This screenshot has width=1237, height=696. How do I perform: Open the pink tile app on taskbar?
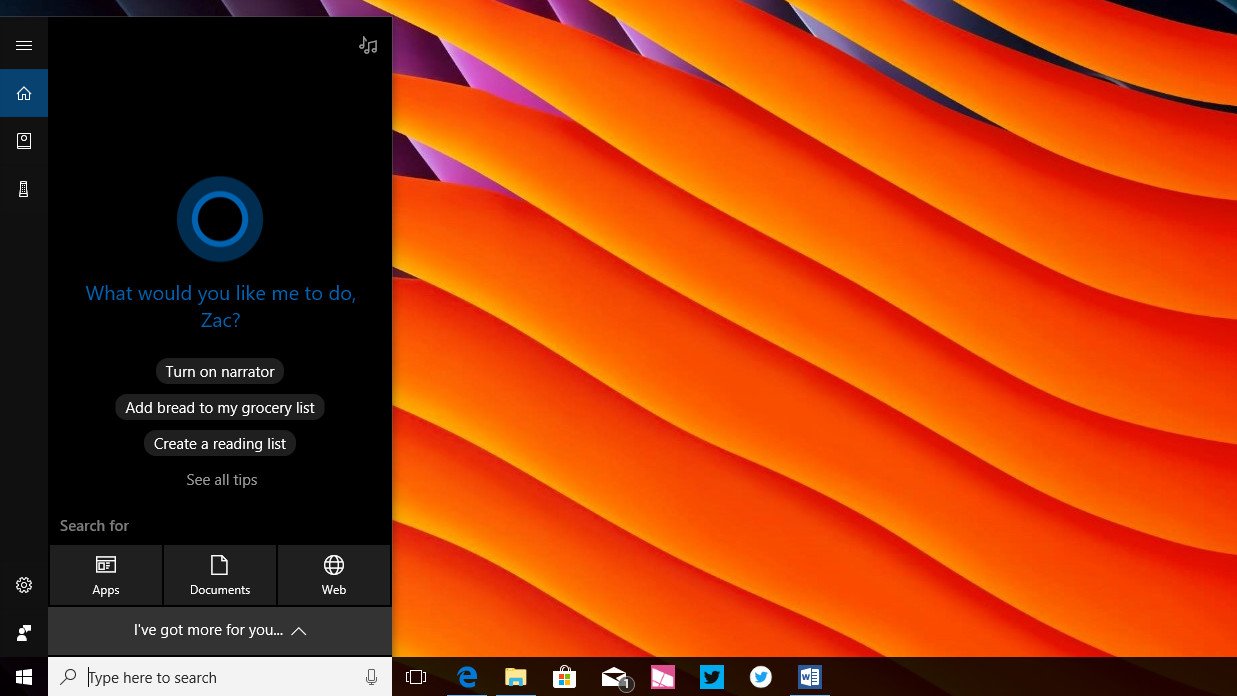click(x=663, y=677)
